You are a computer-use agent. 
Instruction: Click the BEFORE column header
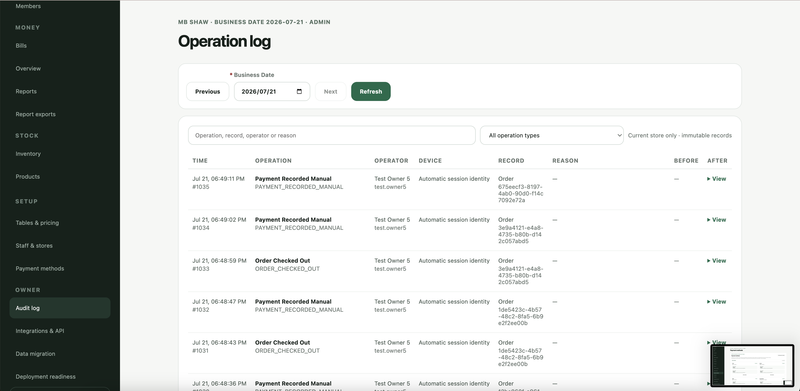point(686,161)
